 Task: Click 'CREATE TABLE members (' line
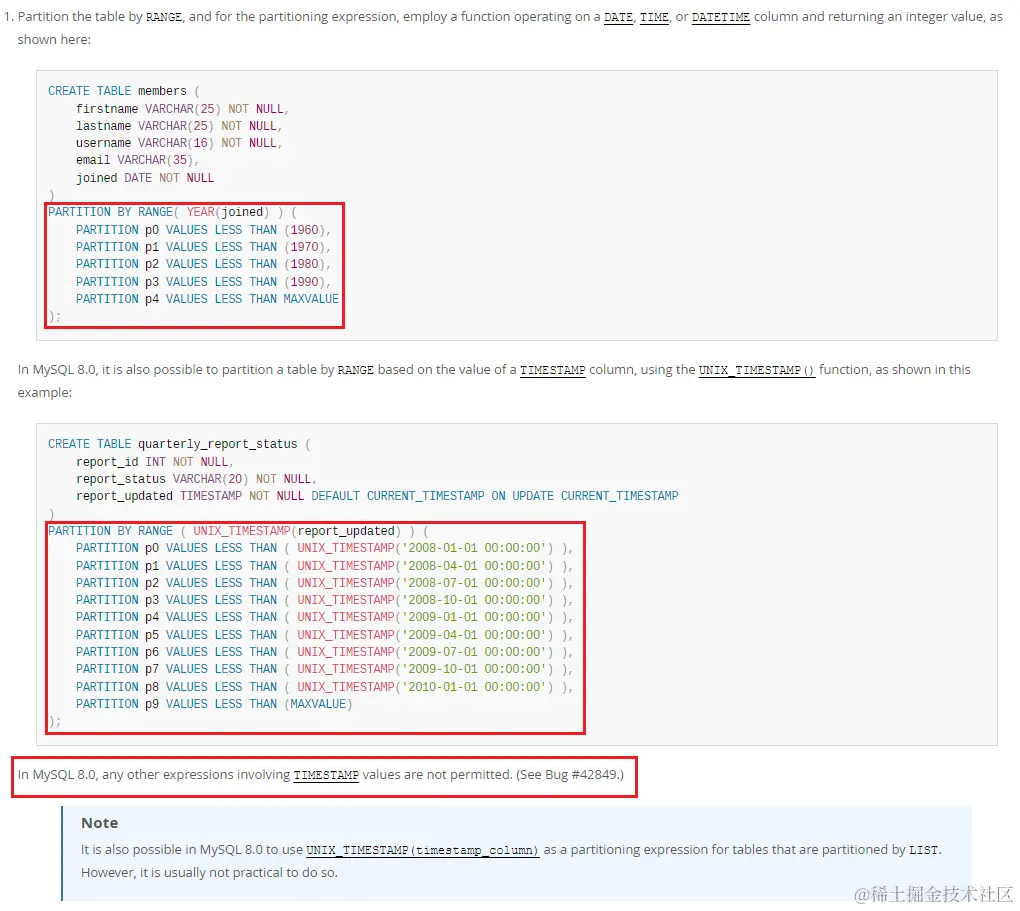pos(124,91)
